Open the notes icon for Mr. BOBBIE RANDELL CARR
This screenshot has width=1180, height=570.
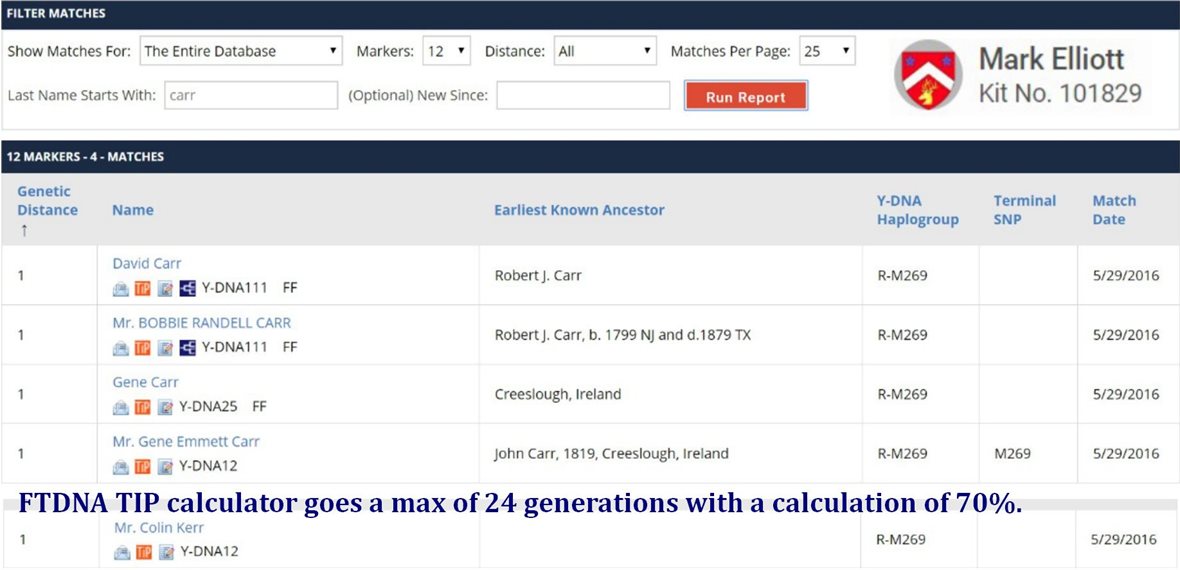click(x=165, y=348)
